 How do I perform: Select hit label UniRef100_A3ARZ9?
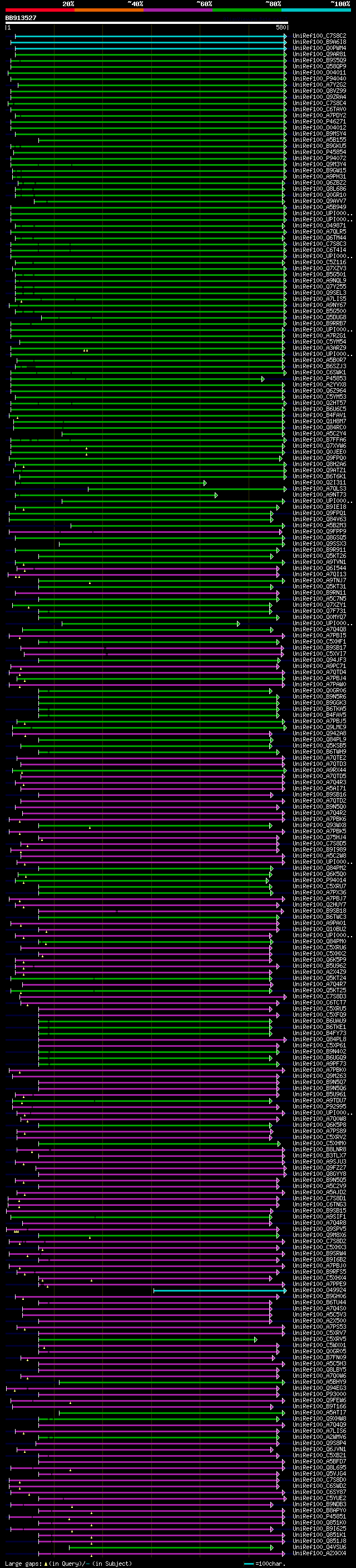pos(319,348)
